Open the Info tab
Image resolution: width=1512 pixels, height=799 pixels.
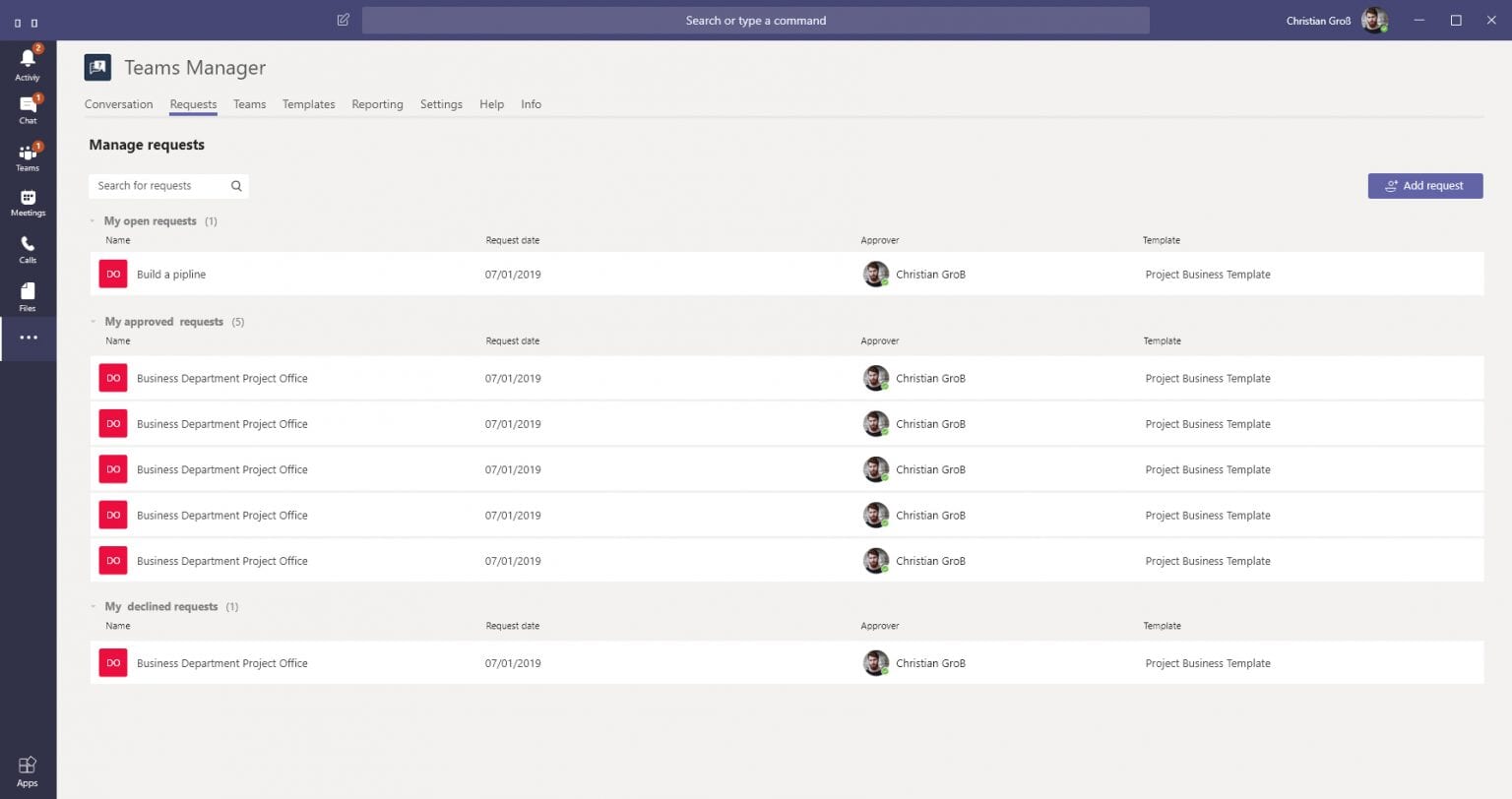(x=531, y=104)
